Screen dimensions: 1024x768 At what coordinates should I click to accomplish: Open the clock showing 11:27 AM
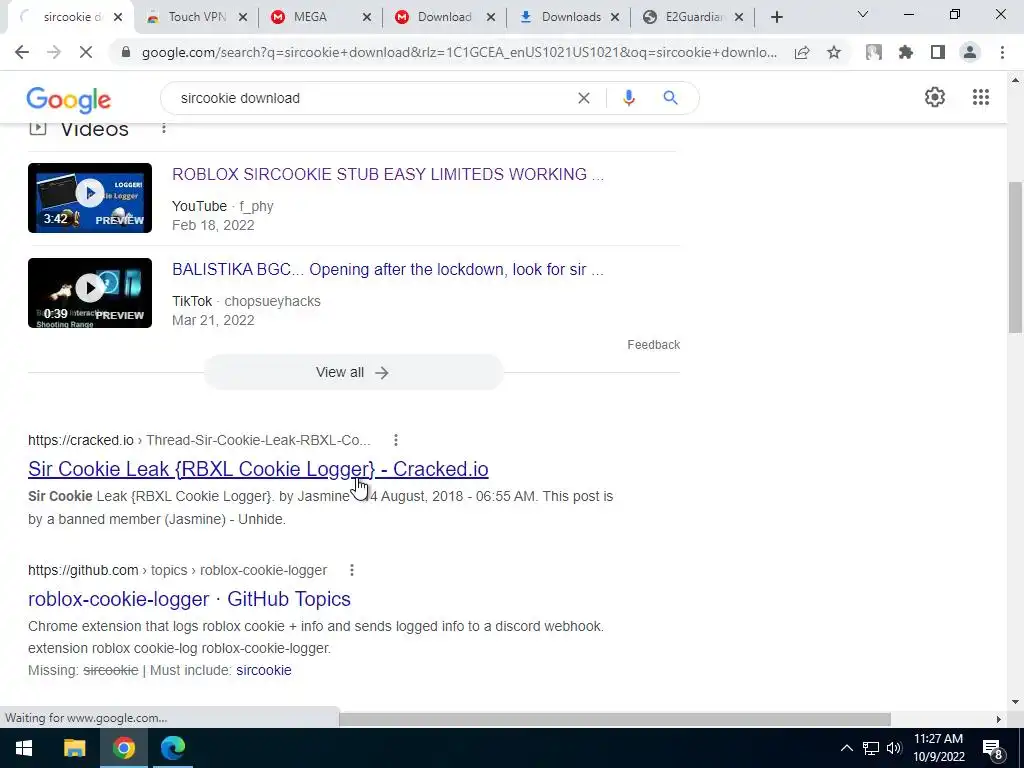939,748
